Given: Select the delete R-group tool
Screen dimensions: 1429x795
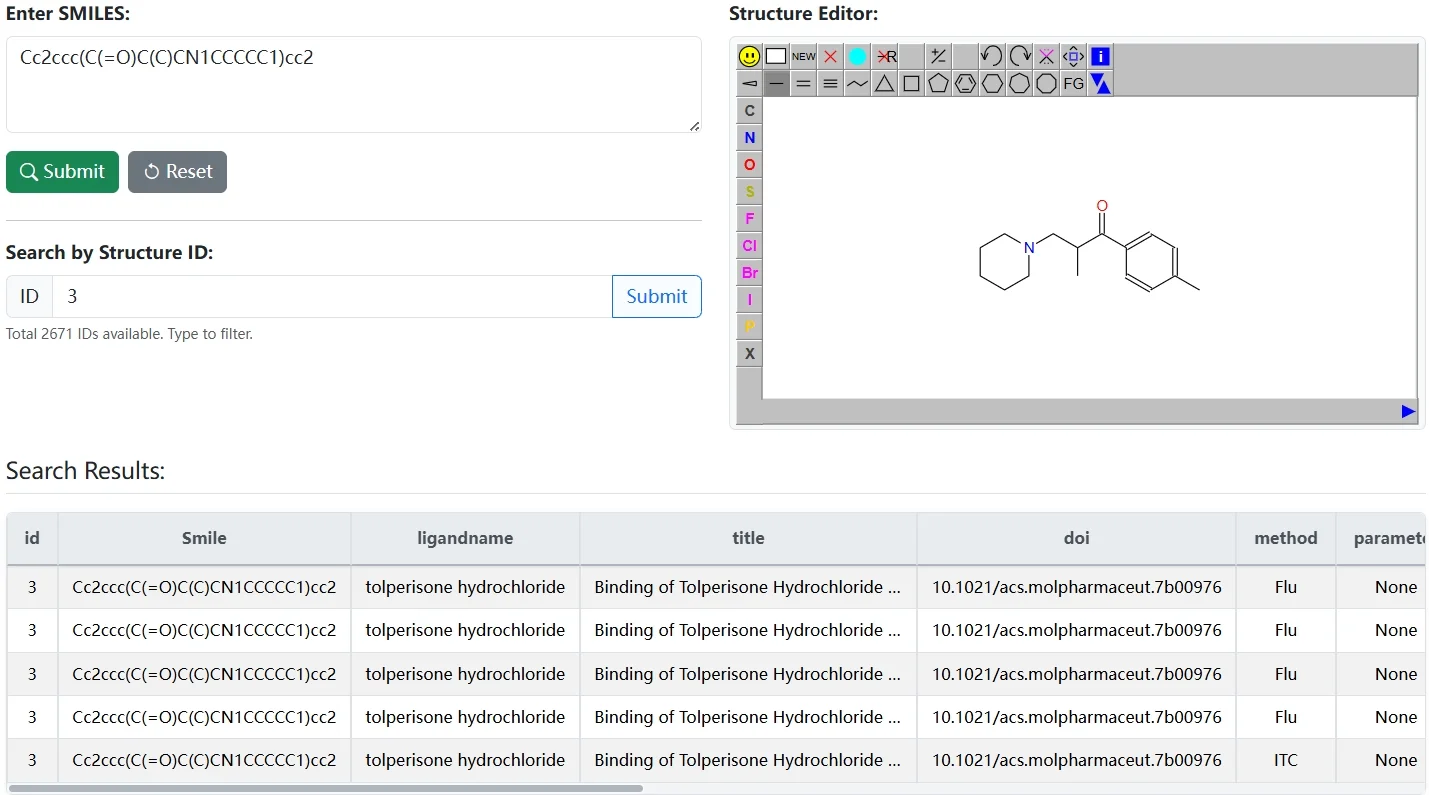Looking at the screenshot, I should coord(885,57).
